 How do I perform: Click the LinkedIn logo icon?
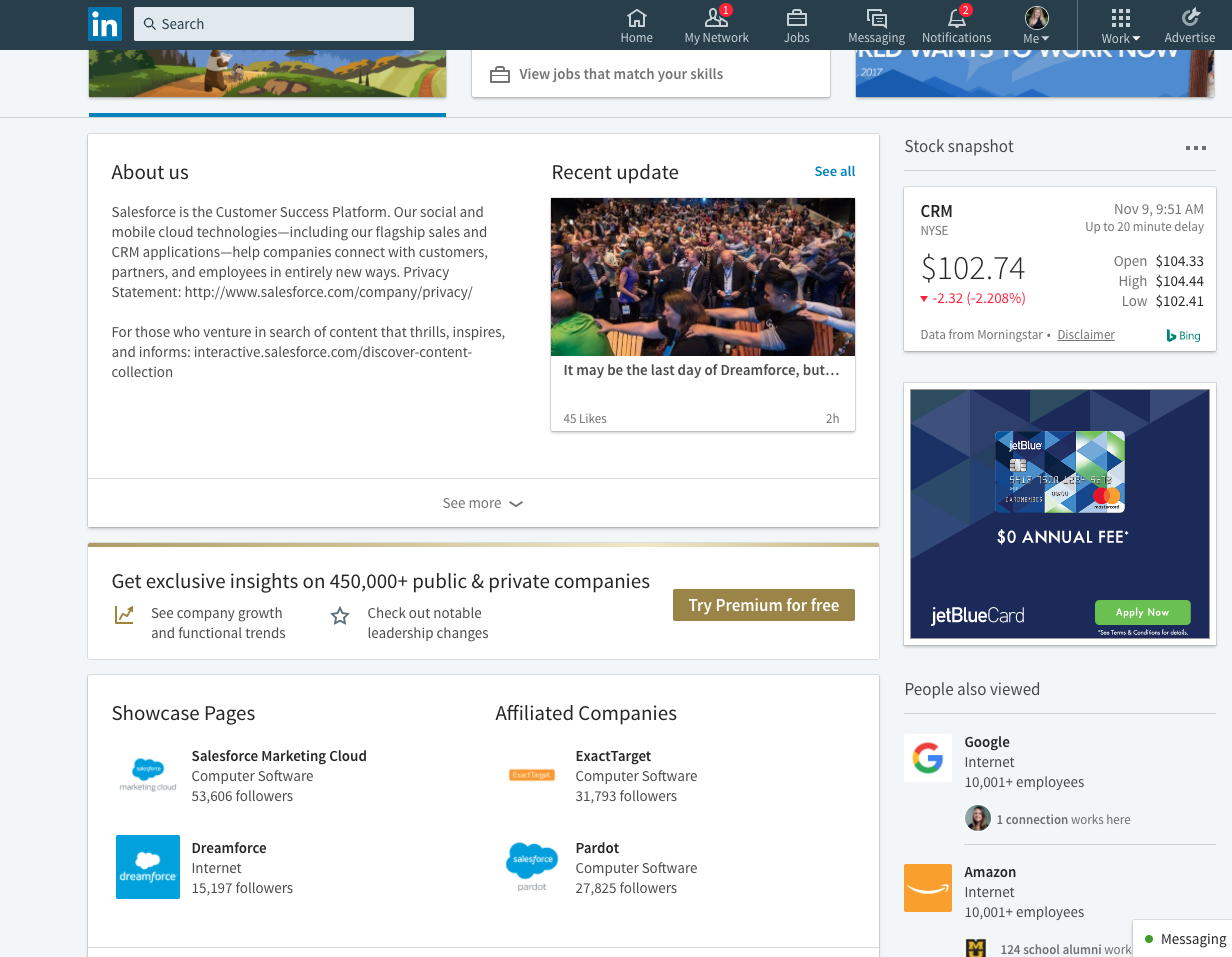click(x=105, y=24)
